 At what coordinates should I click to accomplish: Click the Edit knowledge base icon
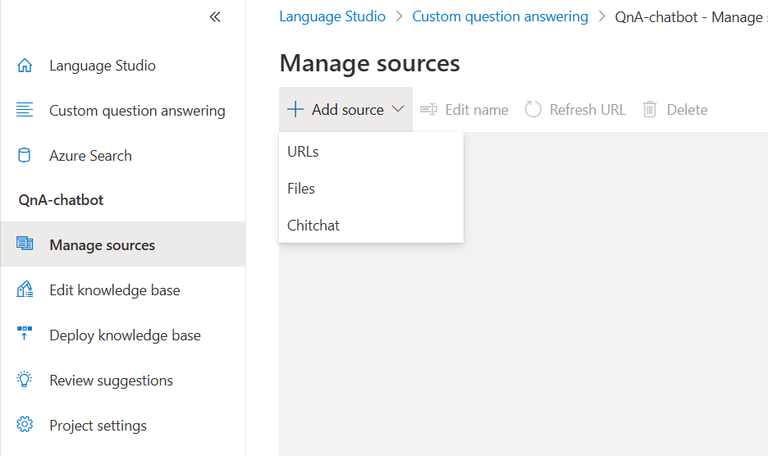(x=25, y=290)
